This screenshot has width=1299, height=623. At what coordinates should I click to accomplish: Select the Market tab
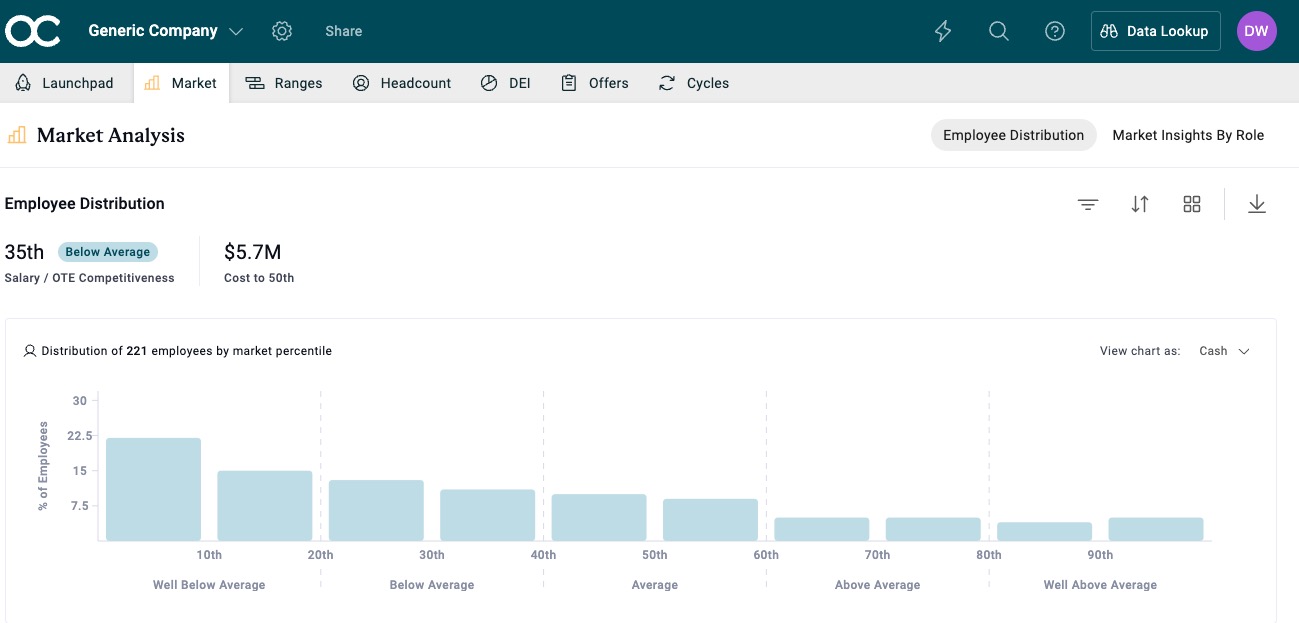point(181,83)
